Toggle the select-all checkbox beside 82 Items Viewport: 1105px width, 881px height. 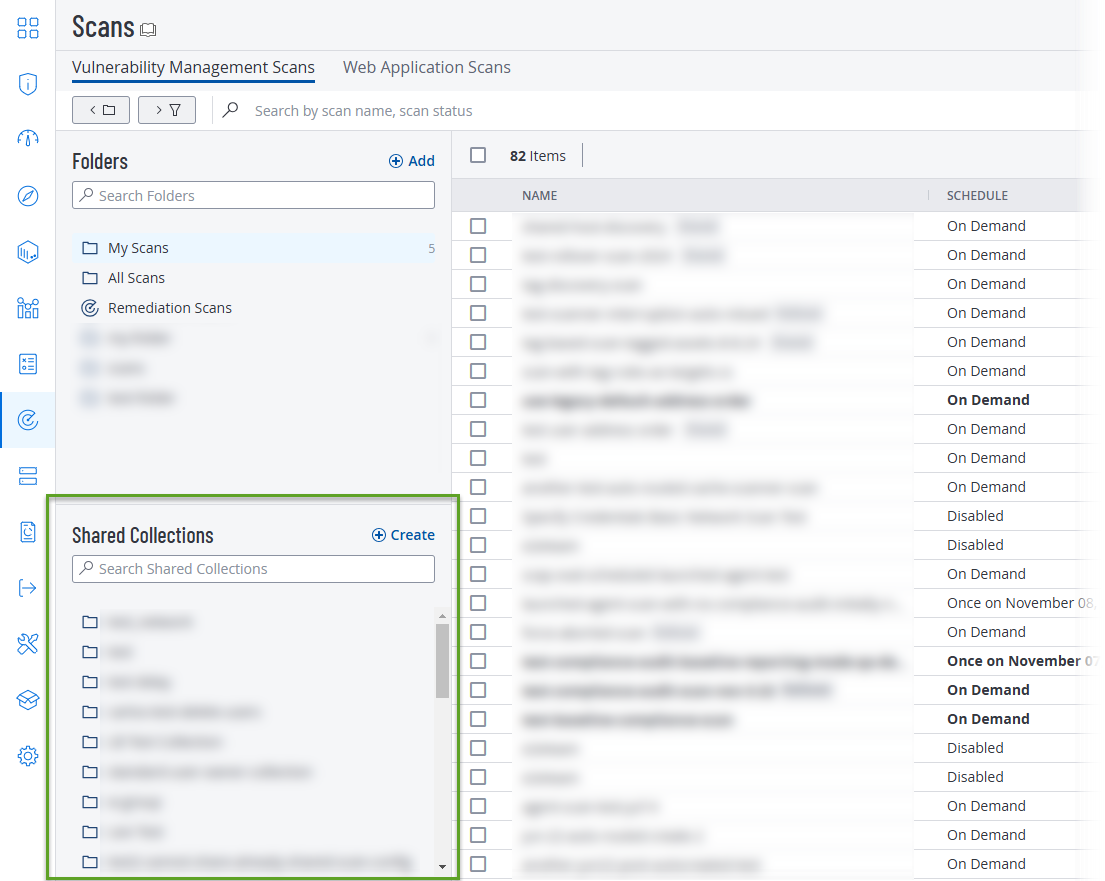478,155
